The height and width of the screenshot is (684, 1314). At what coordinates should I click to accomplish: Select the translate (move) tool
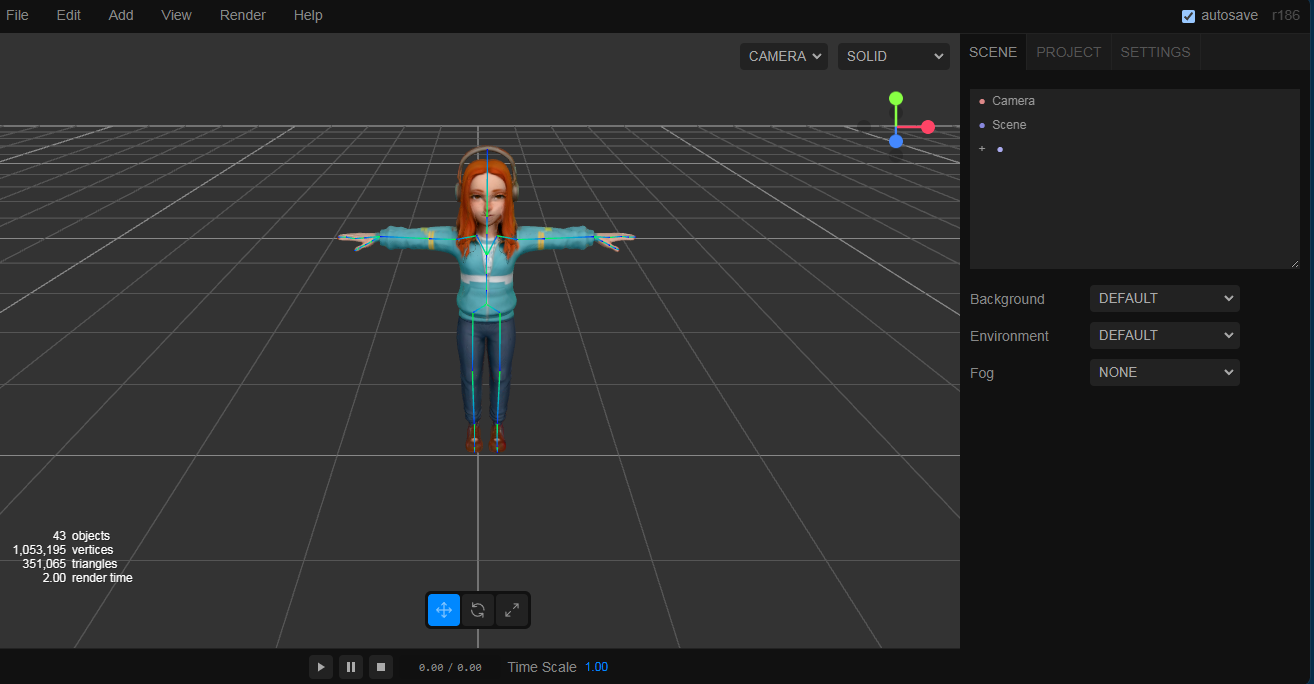pos(444,610)
